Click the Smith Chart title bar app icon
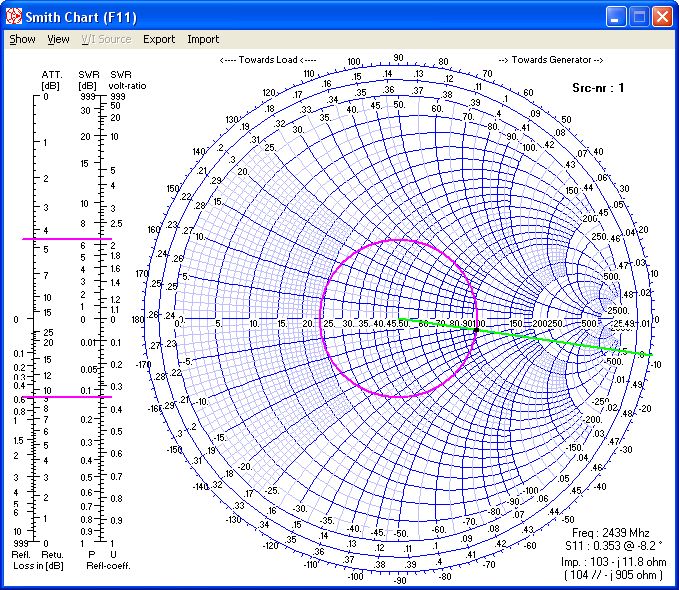The width and height of the screenshot is (679, 590). click(x=13, y=17)
